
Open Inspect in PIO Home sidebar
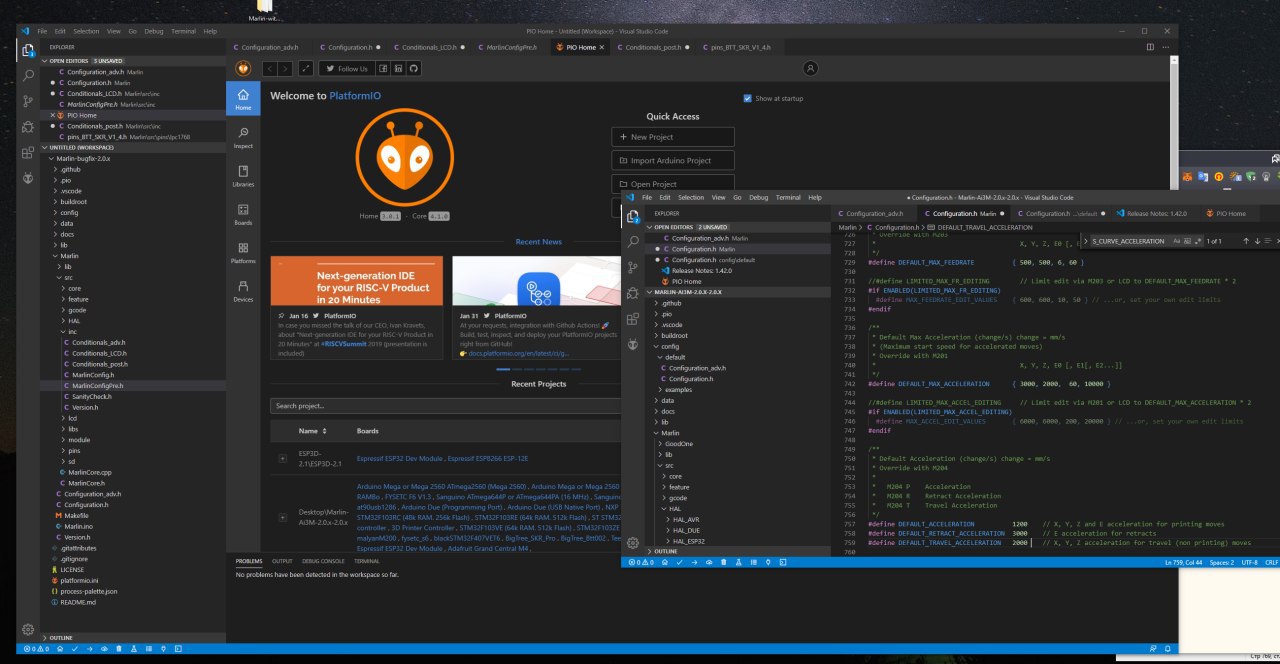(243, 137)
